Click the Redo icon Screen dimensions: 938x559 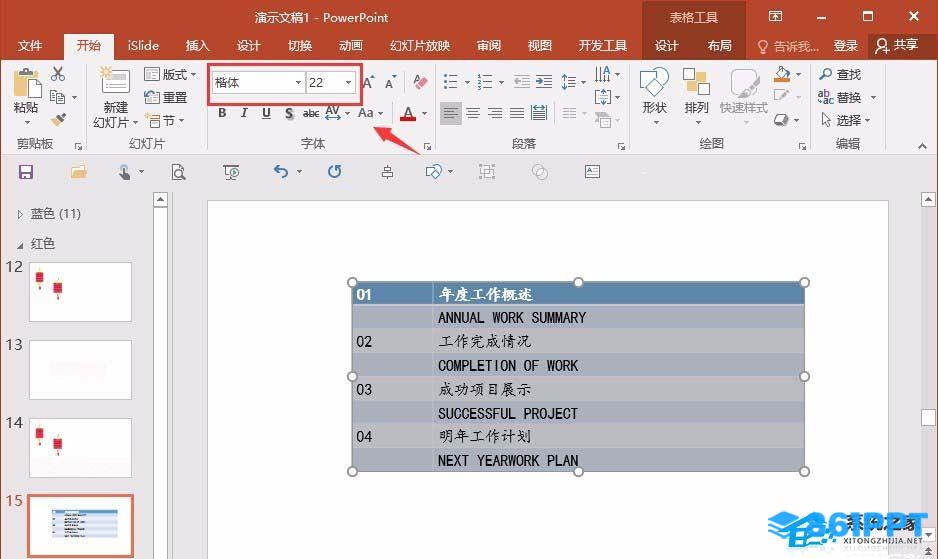(334, 172)
